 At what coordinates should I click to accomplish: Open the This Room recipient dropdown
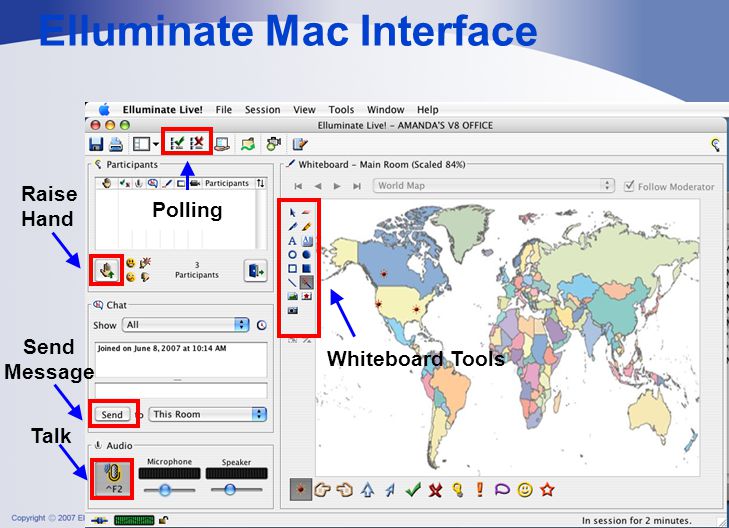pos(207,414)
